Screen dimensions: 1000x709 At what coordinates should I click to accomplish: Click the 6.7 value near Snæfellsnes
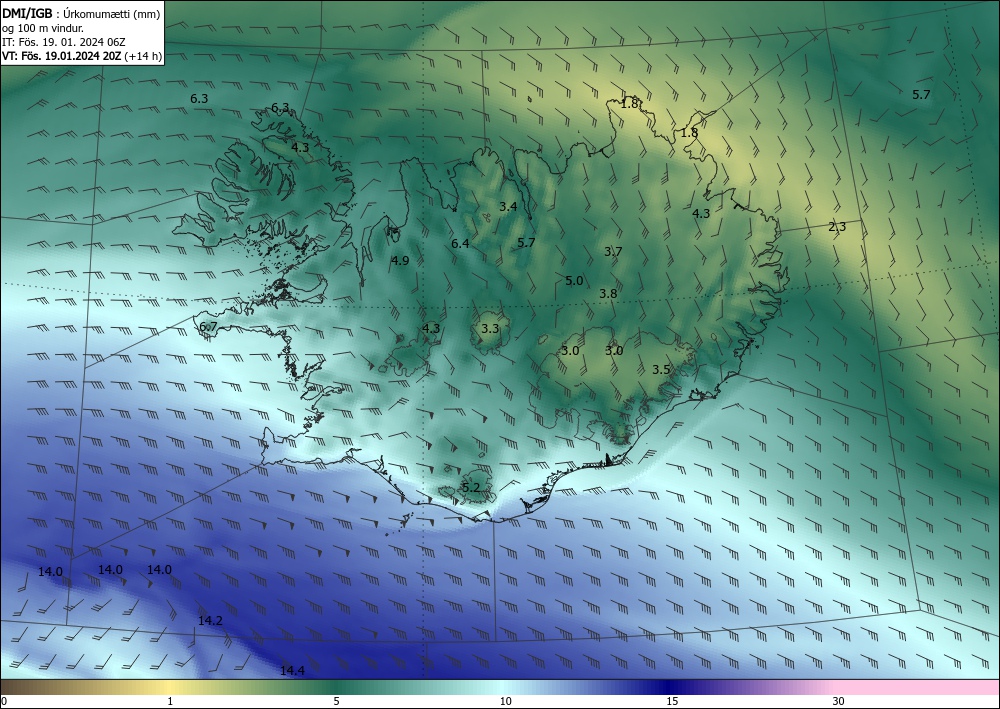[209, 327]
